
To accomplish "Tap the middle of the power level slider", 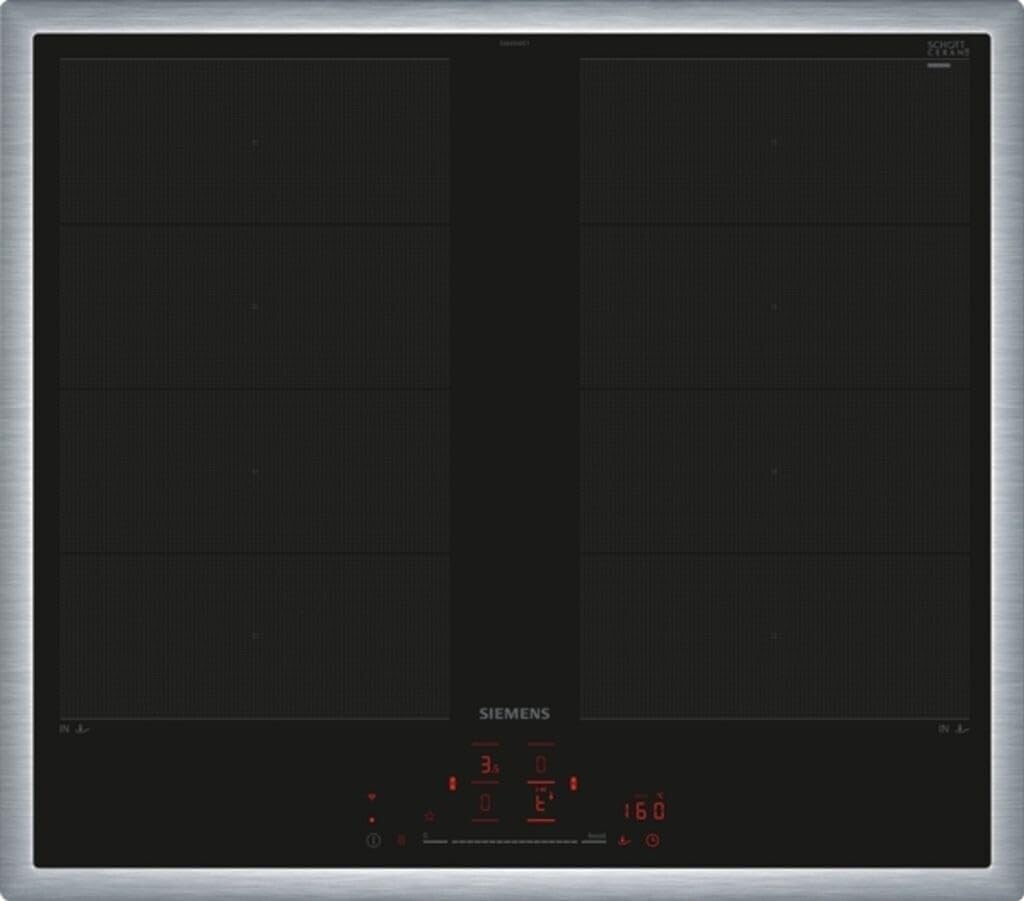I will [x=514, y=841].
